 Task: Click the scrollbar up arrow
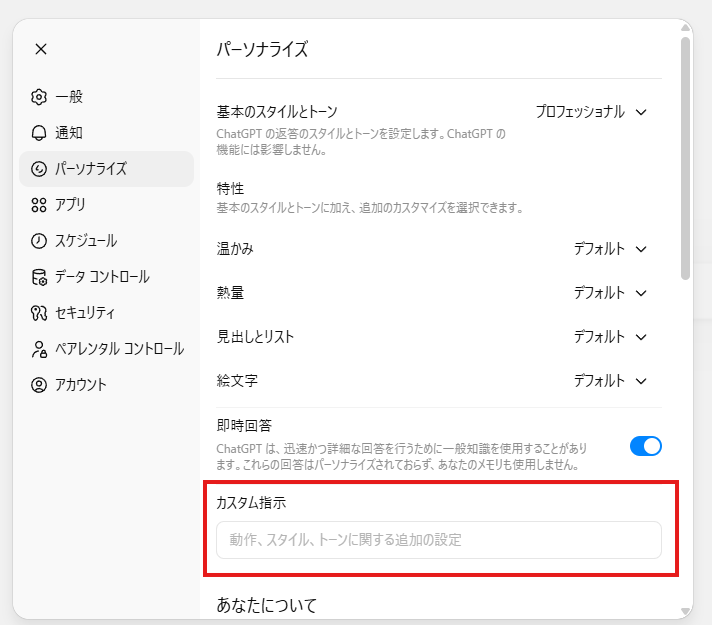686,28
